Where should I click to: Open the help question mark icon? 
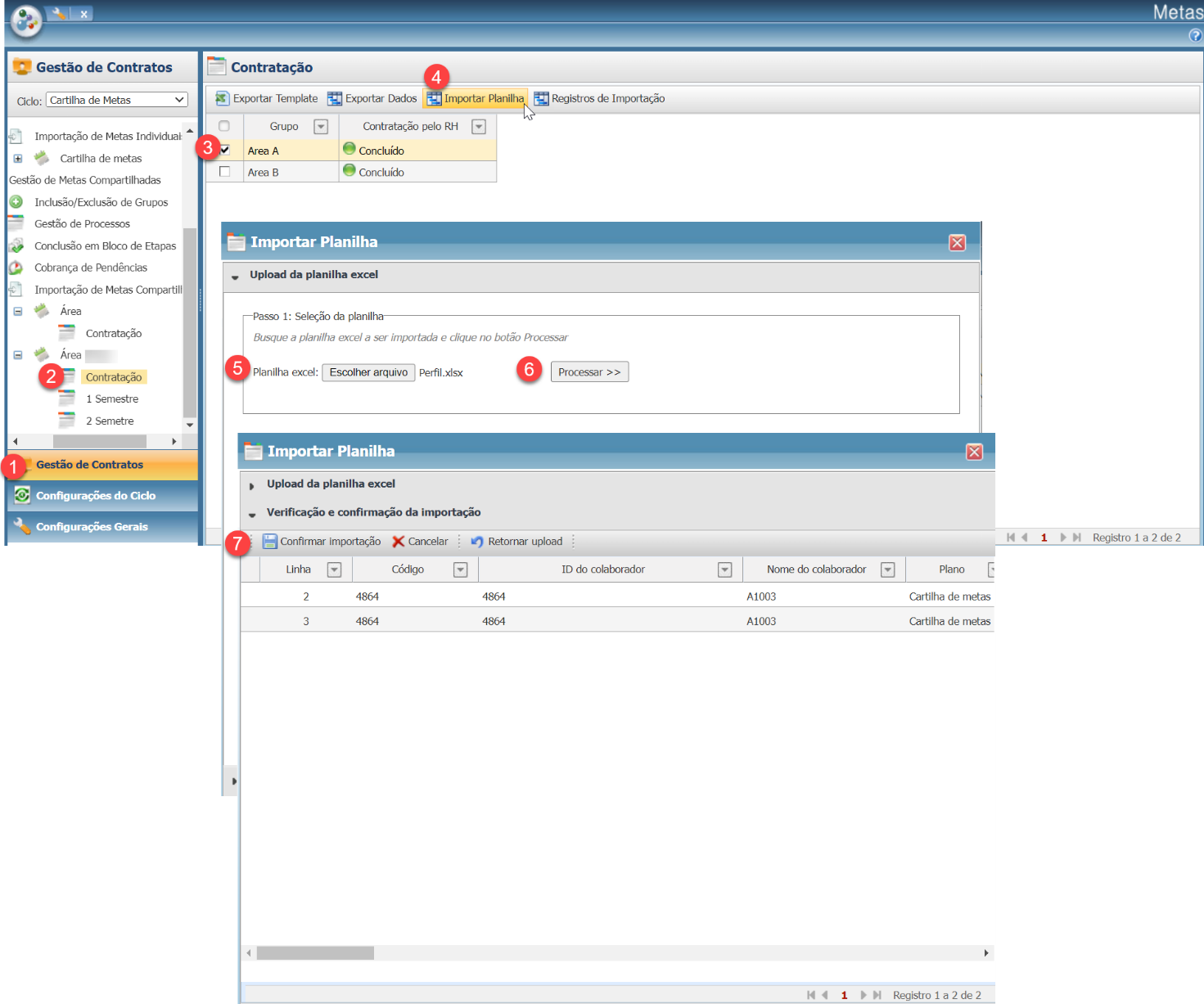1195,35
